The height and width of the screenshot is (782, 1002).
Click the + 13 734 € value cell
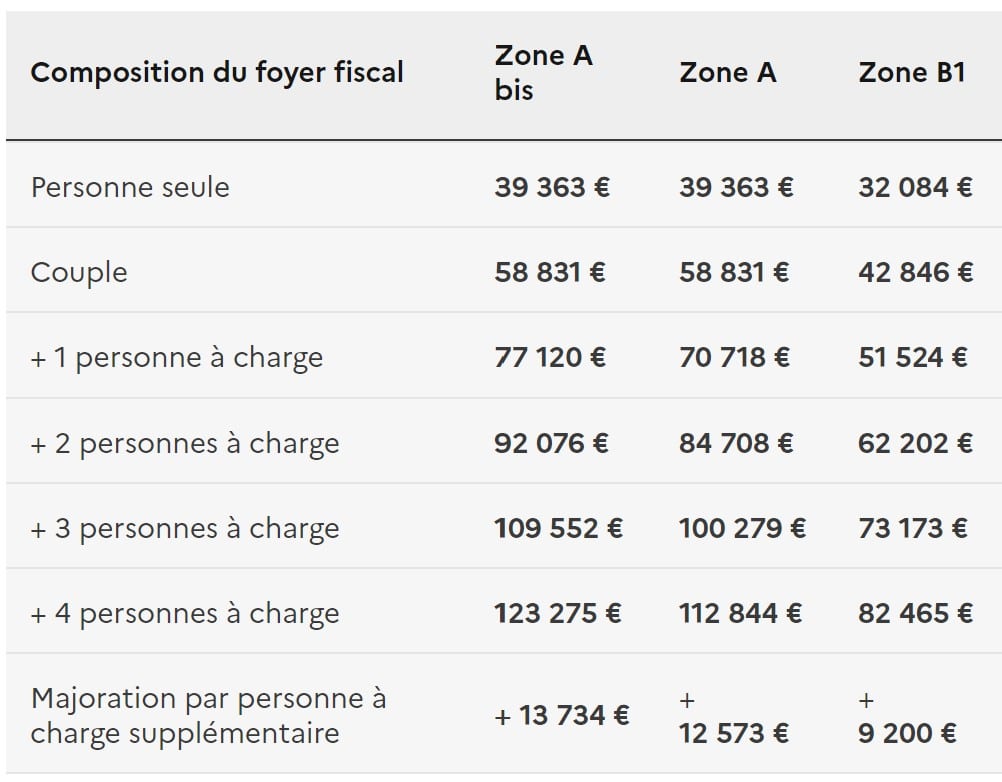[x=562, y=716]
